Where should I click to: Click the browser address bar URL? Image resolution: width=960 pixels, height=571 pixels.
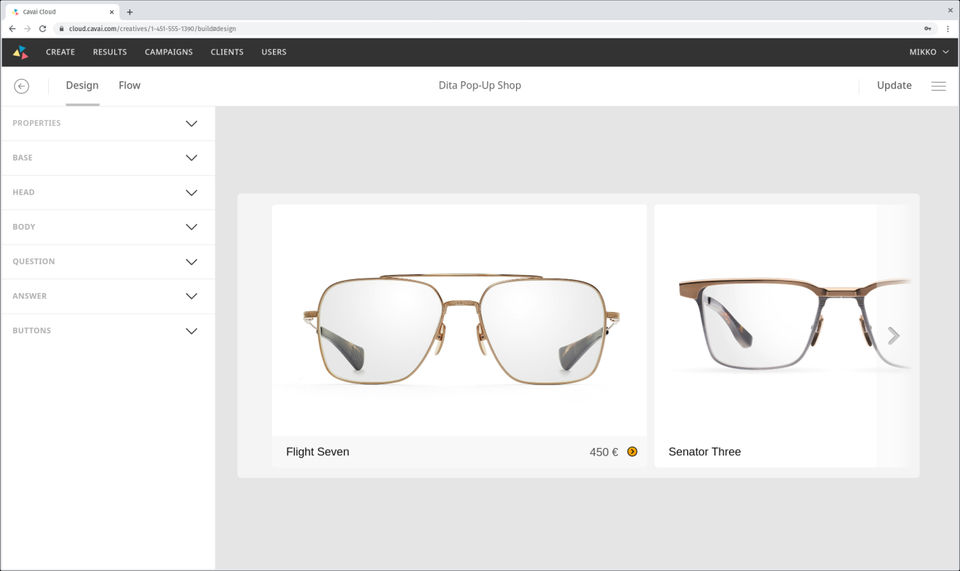(152, 29)
